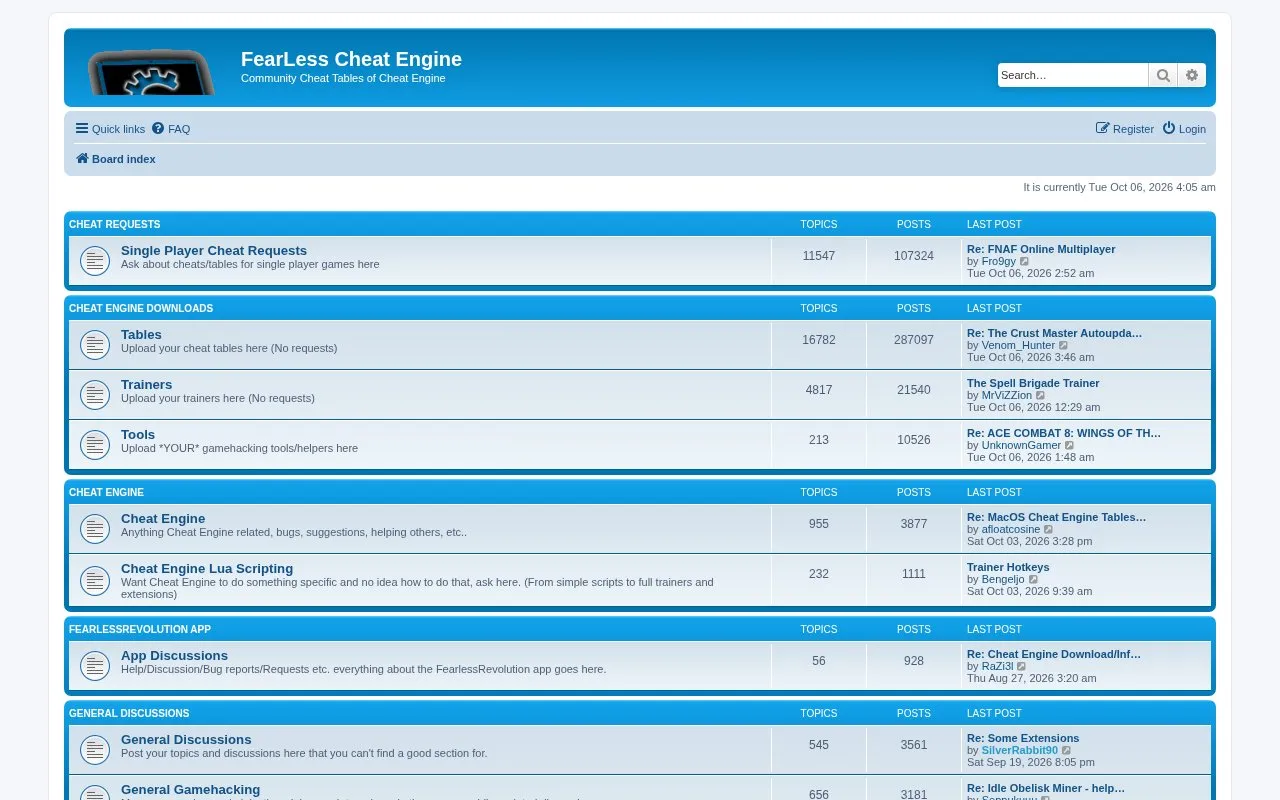View latest post icon beside RaZi3l
The image size is (1280, 800).
tap(1022, 666)
